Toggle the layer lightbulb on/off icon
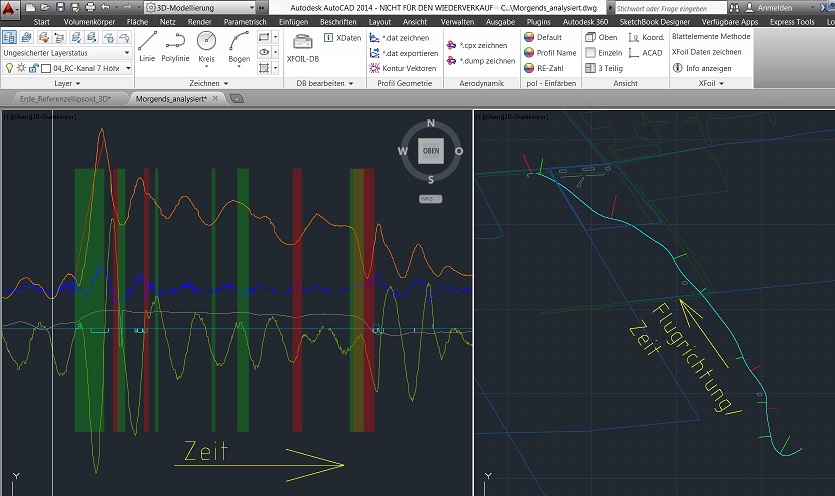 [x=10, y=68]
